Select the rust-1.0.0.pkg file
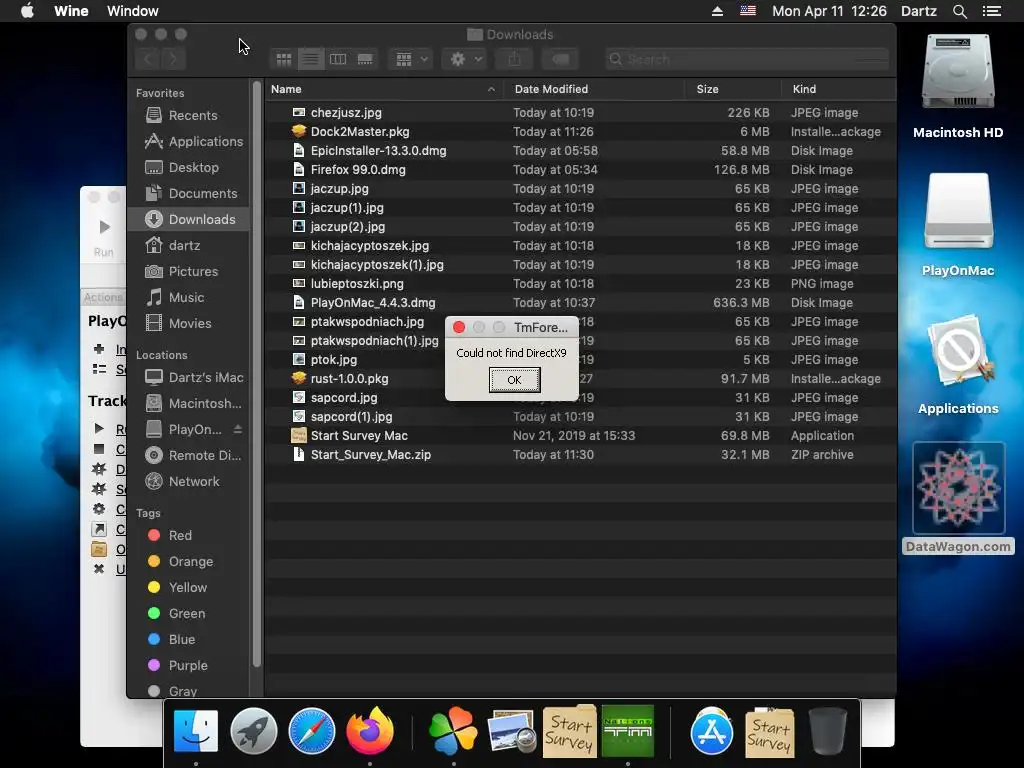This screenshot has height=768, width=1024. 580,379
